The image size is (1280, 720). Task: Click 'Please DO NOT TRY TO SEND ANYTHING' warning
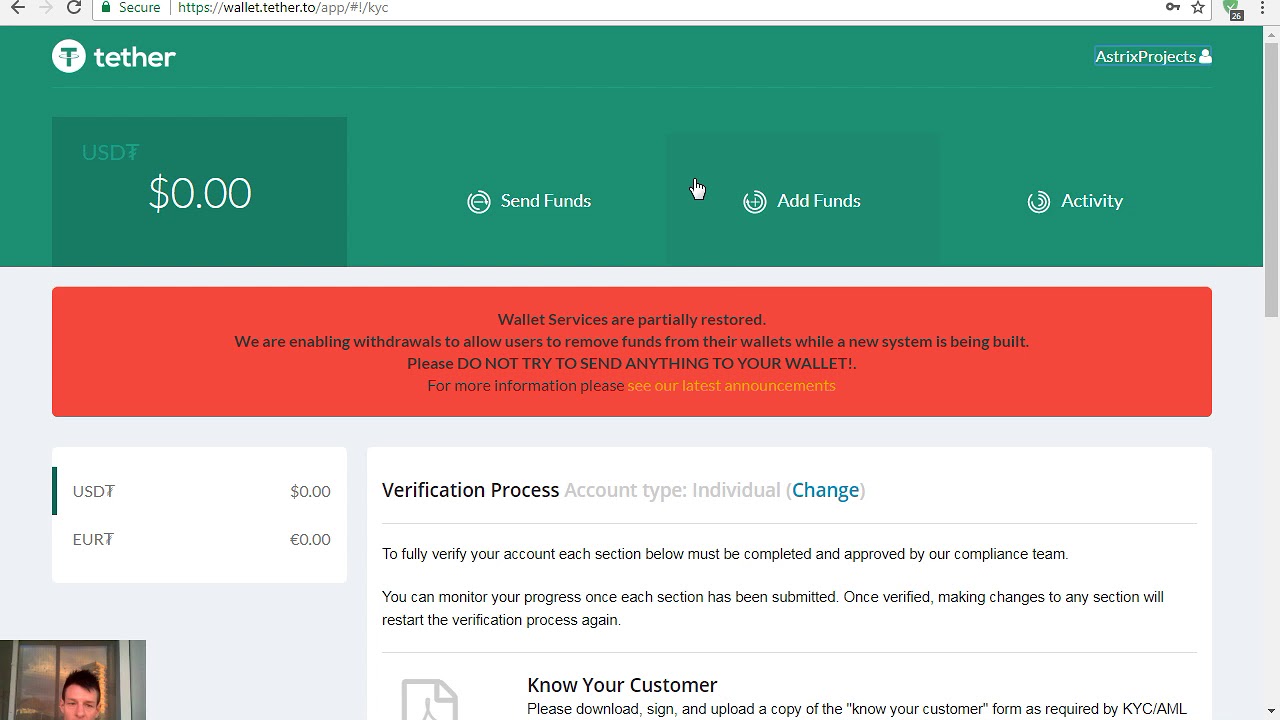632,363
